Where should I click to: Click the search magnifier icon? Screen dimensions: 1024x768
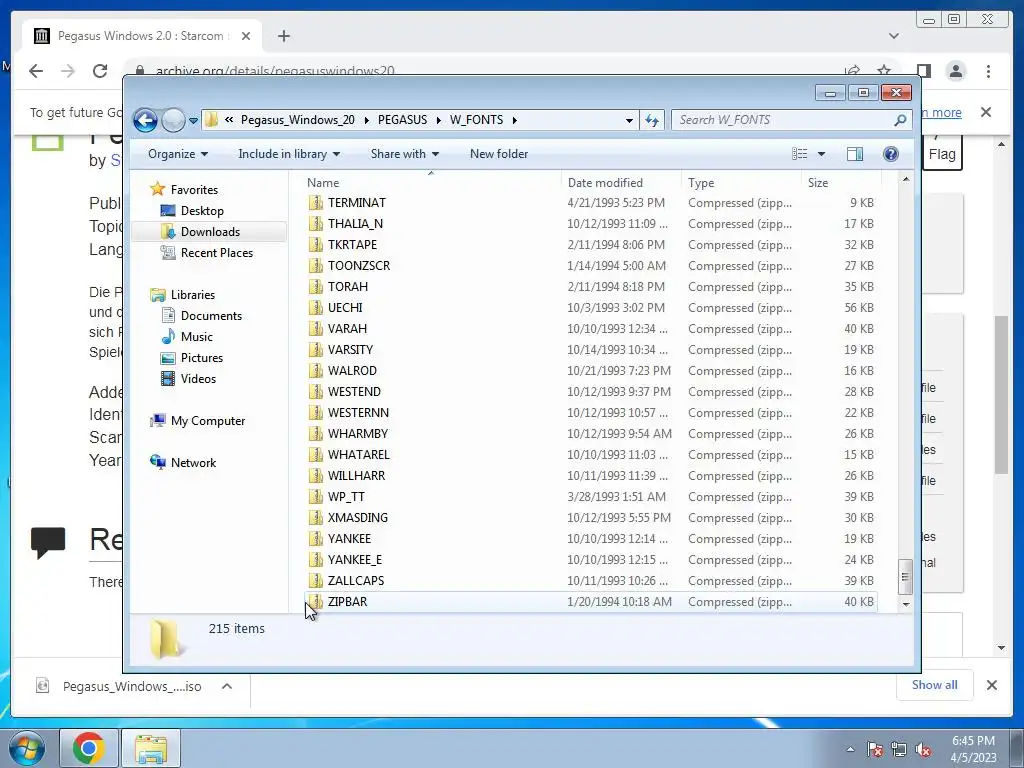pyautogui.click(x=900, y=120)
